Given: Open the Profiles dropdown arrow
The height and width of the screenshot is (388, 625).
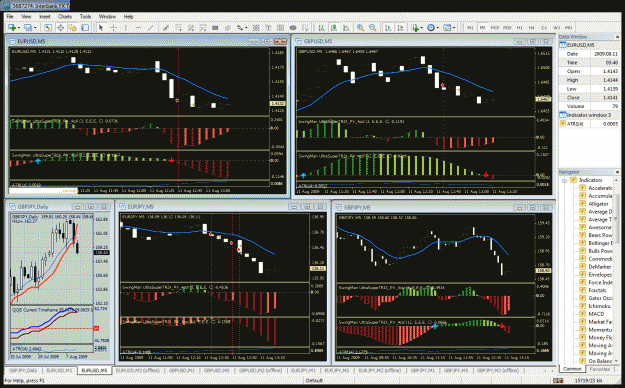Looking at the screenshot, I should point(35,28).
